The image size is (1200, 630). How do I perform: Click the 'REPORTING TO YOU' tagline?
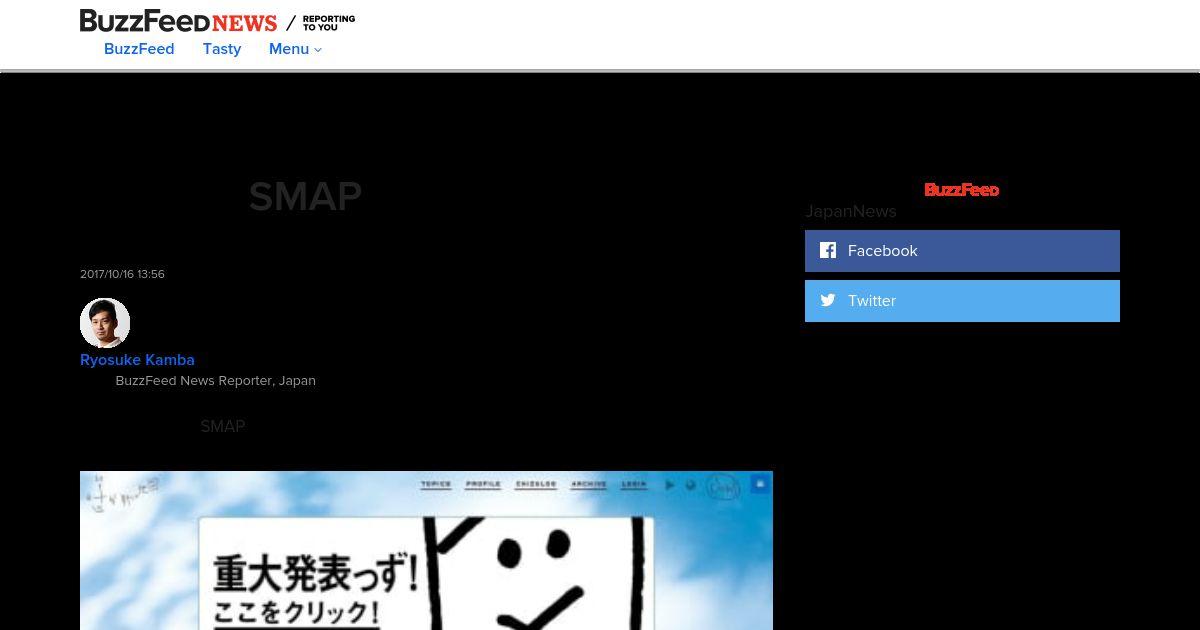[329, 23]
